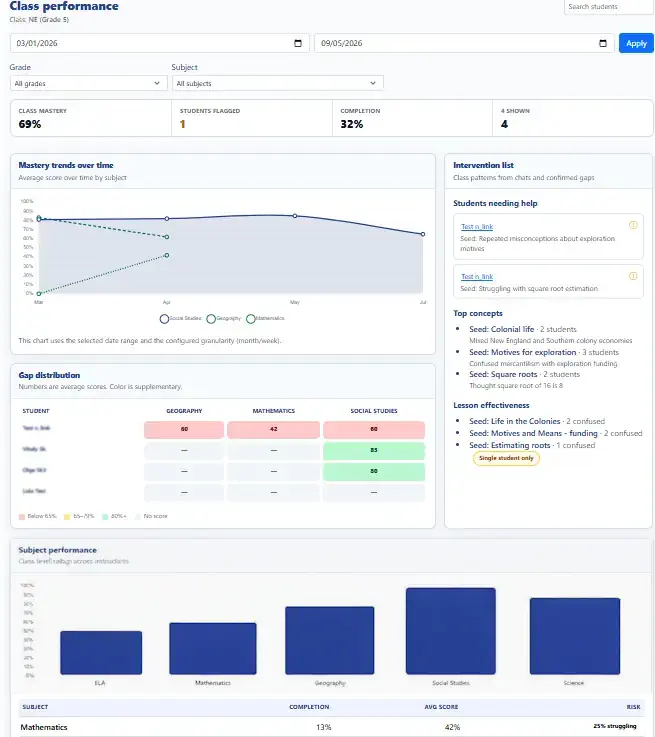This screenshot has height=737, width=655.
Task: Open the Seed: Life in the Colonies lesson
Action: click(515, 421)
